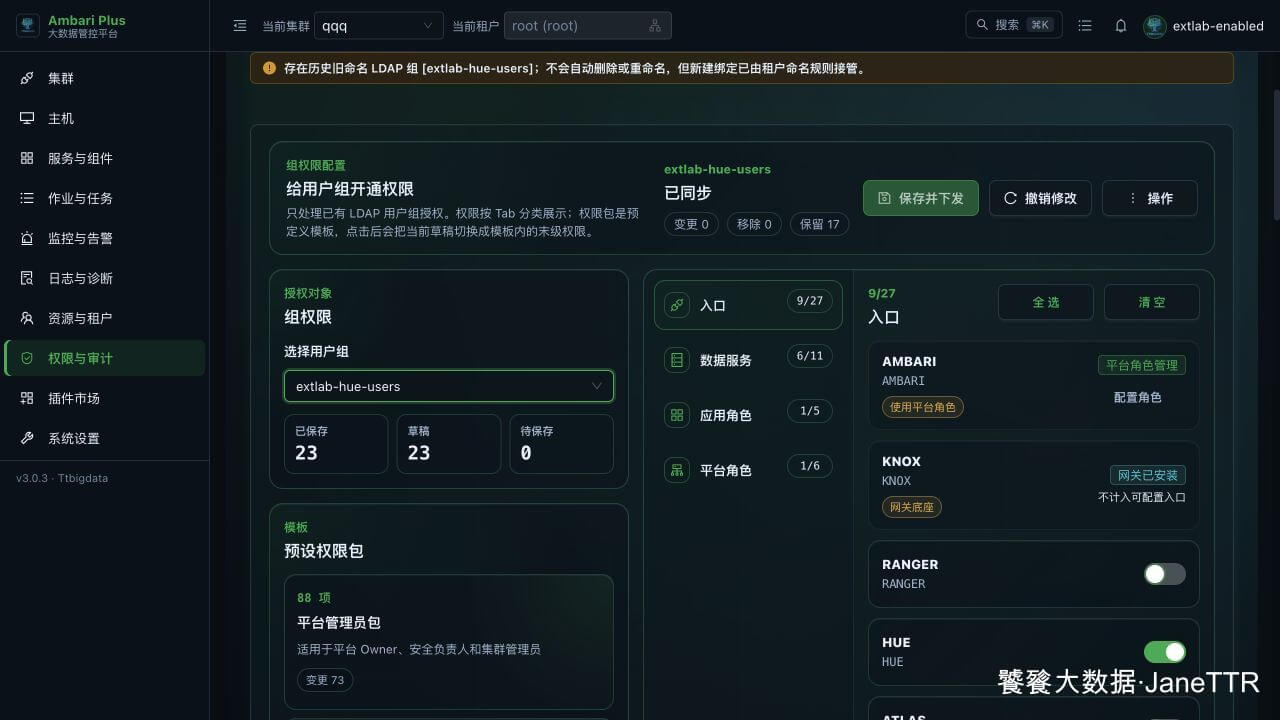
Task: Select the 平台管理员包 preset package
Action: click(449, 640)
